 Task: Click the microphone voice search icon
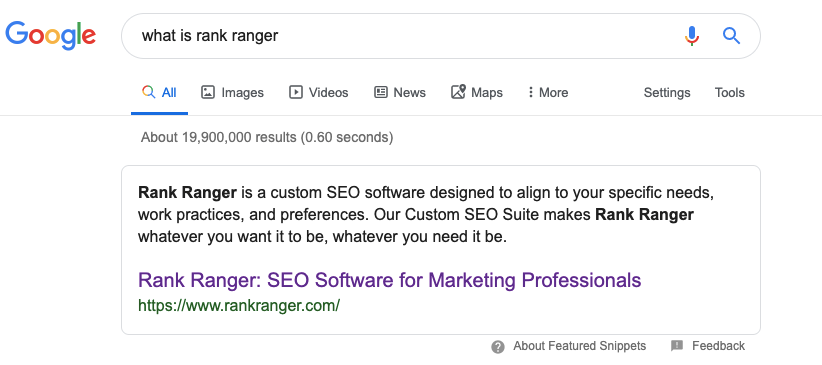coord(692,36)
